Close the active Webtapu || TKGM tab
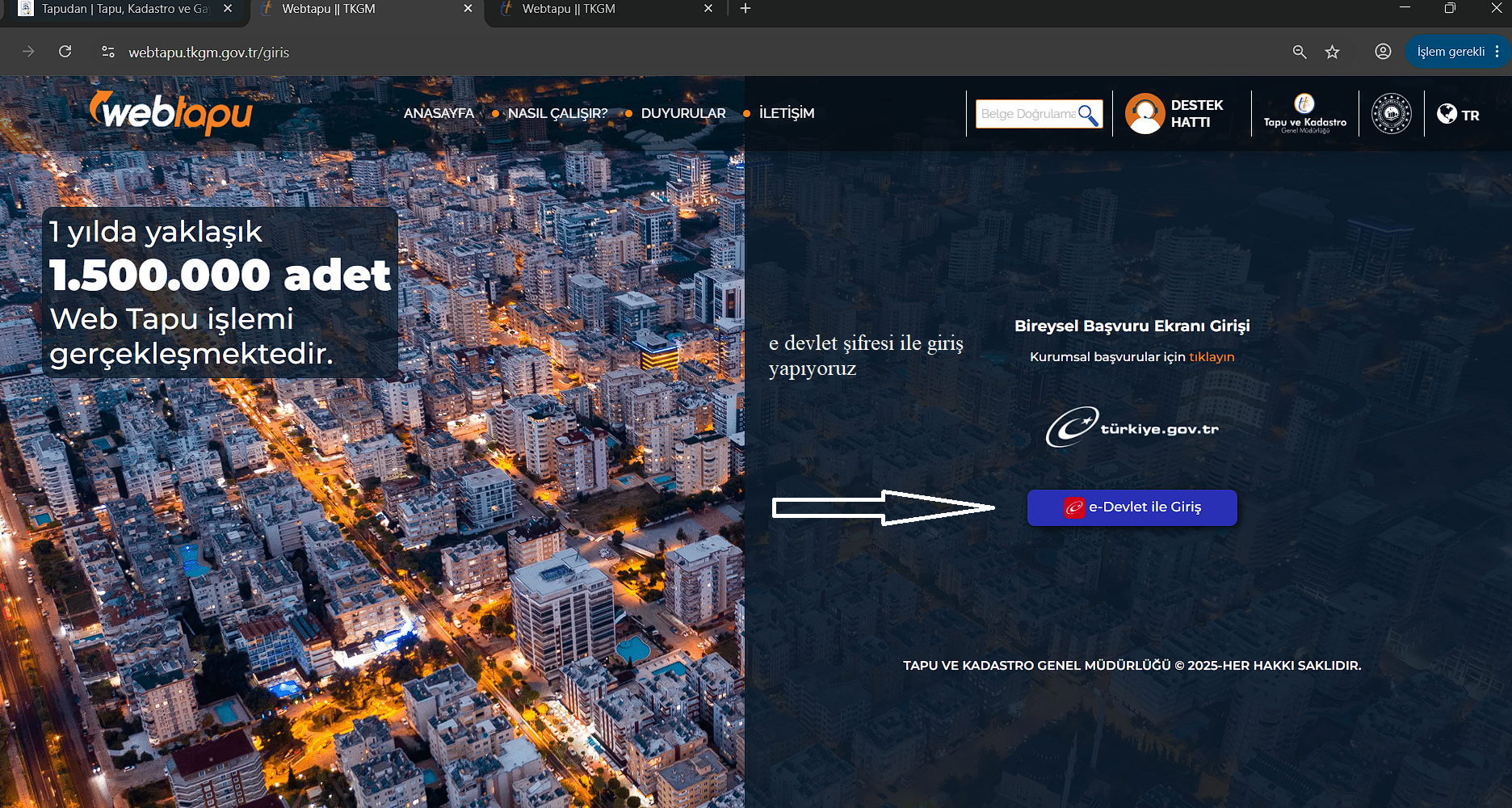Screen dimensions: 1512x808 click(x=468, y=8)
